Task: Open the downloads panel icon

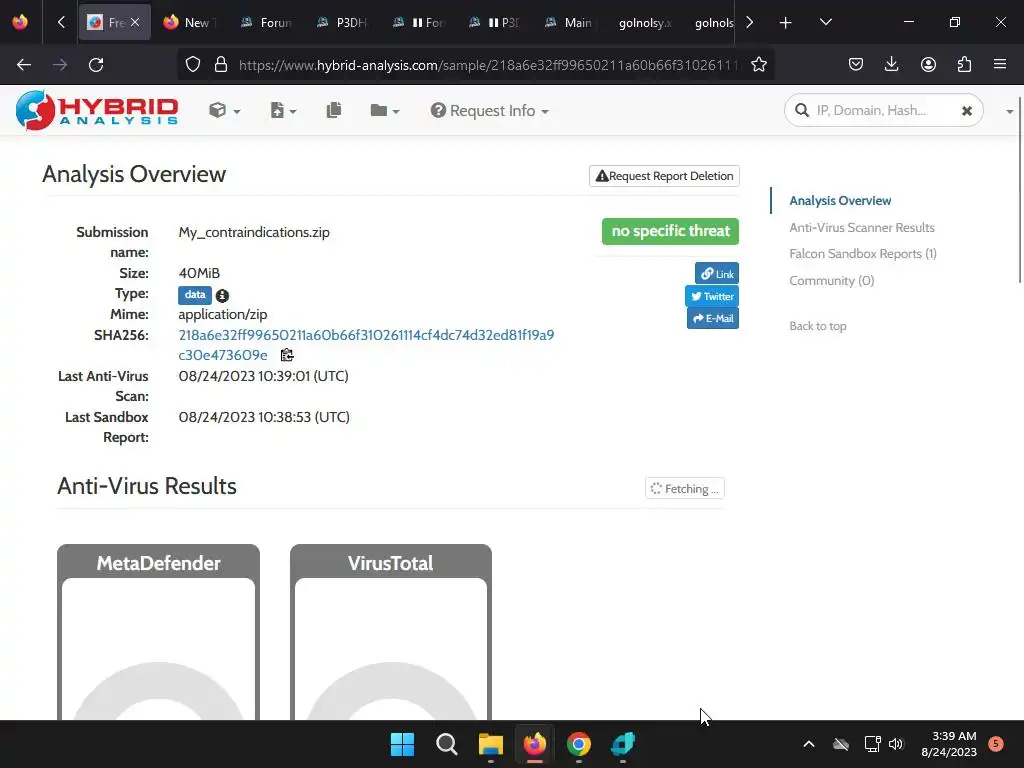Action: (x=891, y=65)
